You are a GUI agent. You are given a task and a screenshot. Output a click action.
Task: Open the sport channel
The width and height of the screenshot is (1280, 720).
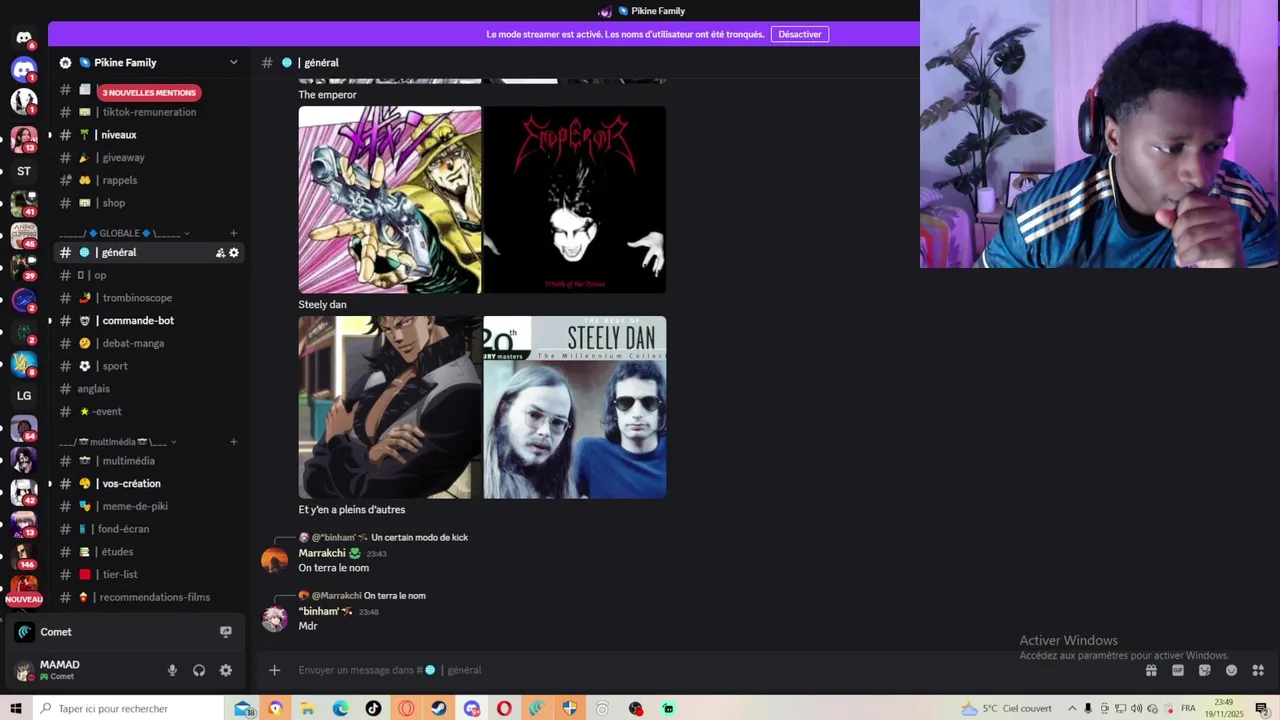[149, 366]
